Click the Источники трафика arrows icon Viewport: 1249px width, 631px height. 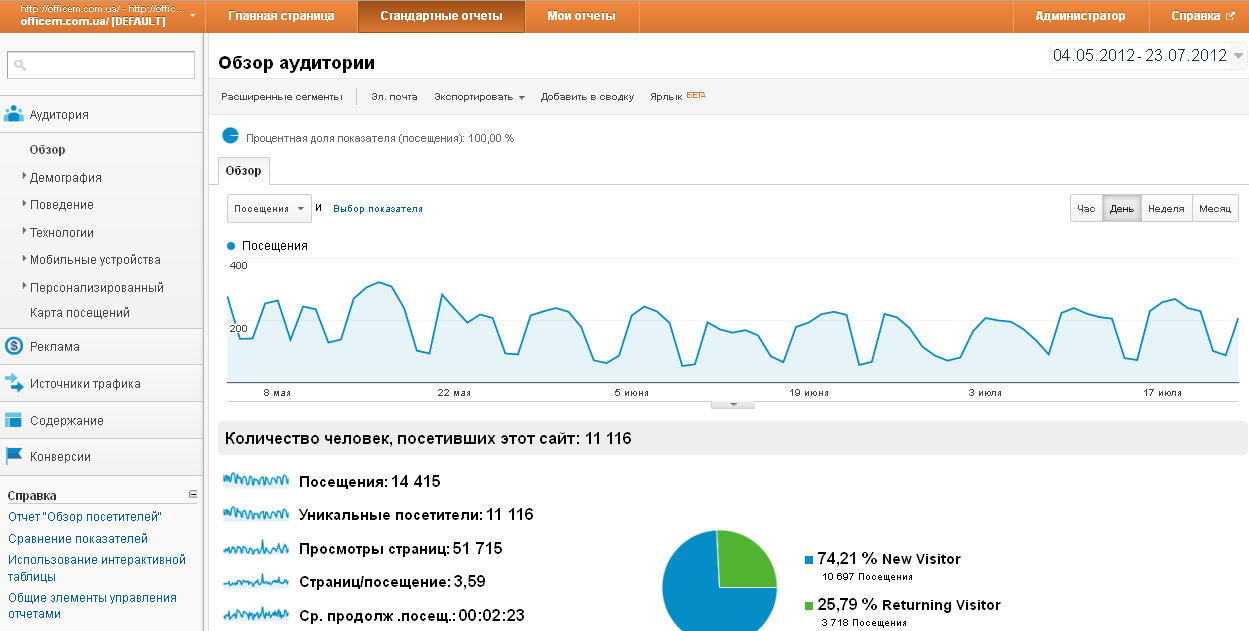(14, 383)
